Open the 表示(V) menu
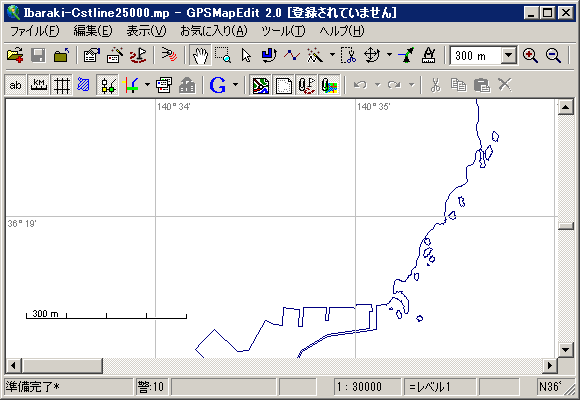Image resolution: width=580 pixels, height=400 pixels. [146, 31]
